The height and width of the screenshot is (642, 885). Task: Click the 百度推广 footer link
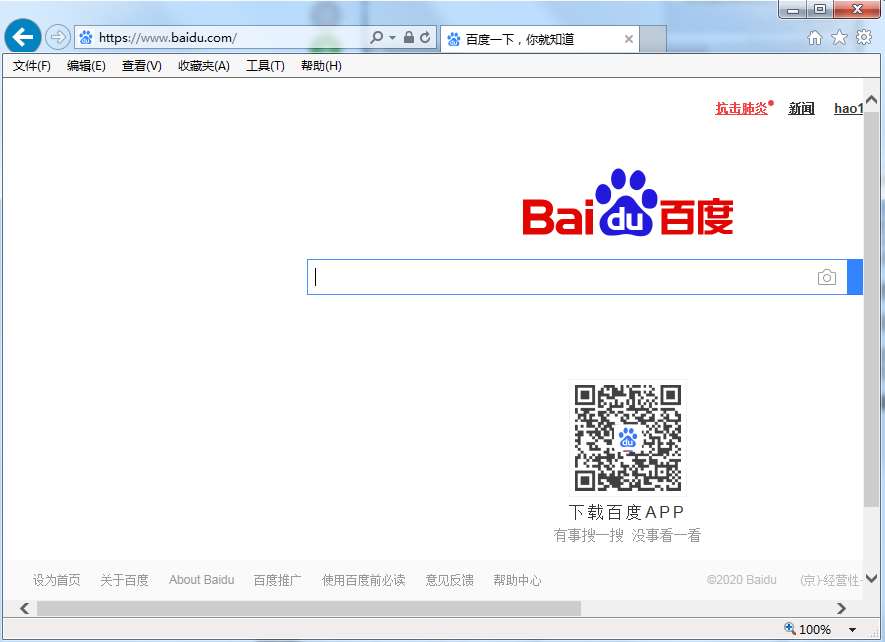277,580
